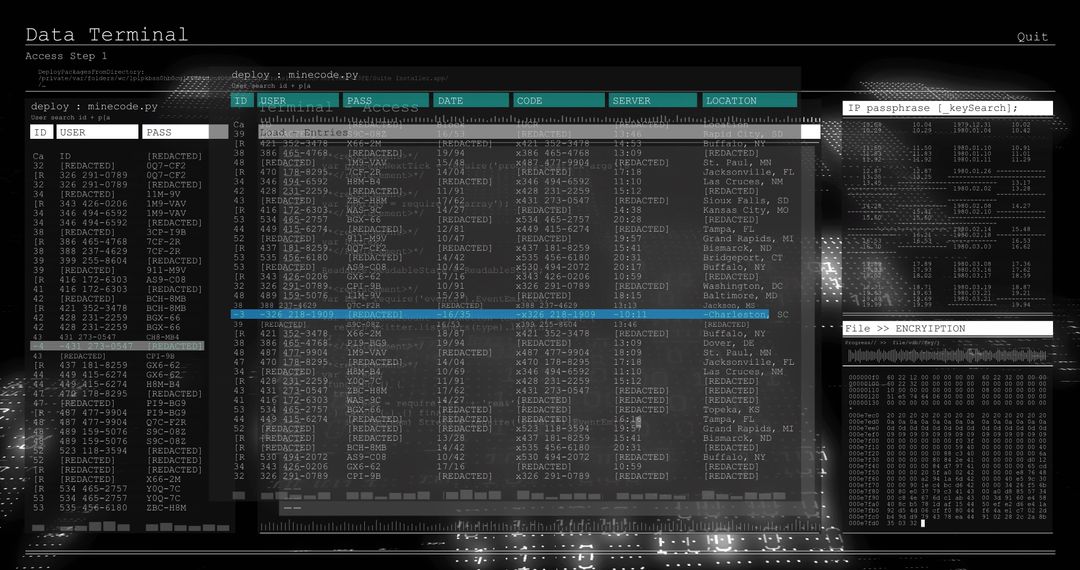Click the CODE column header

tap(558, 101)
